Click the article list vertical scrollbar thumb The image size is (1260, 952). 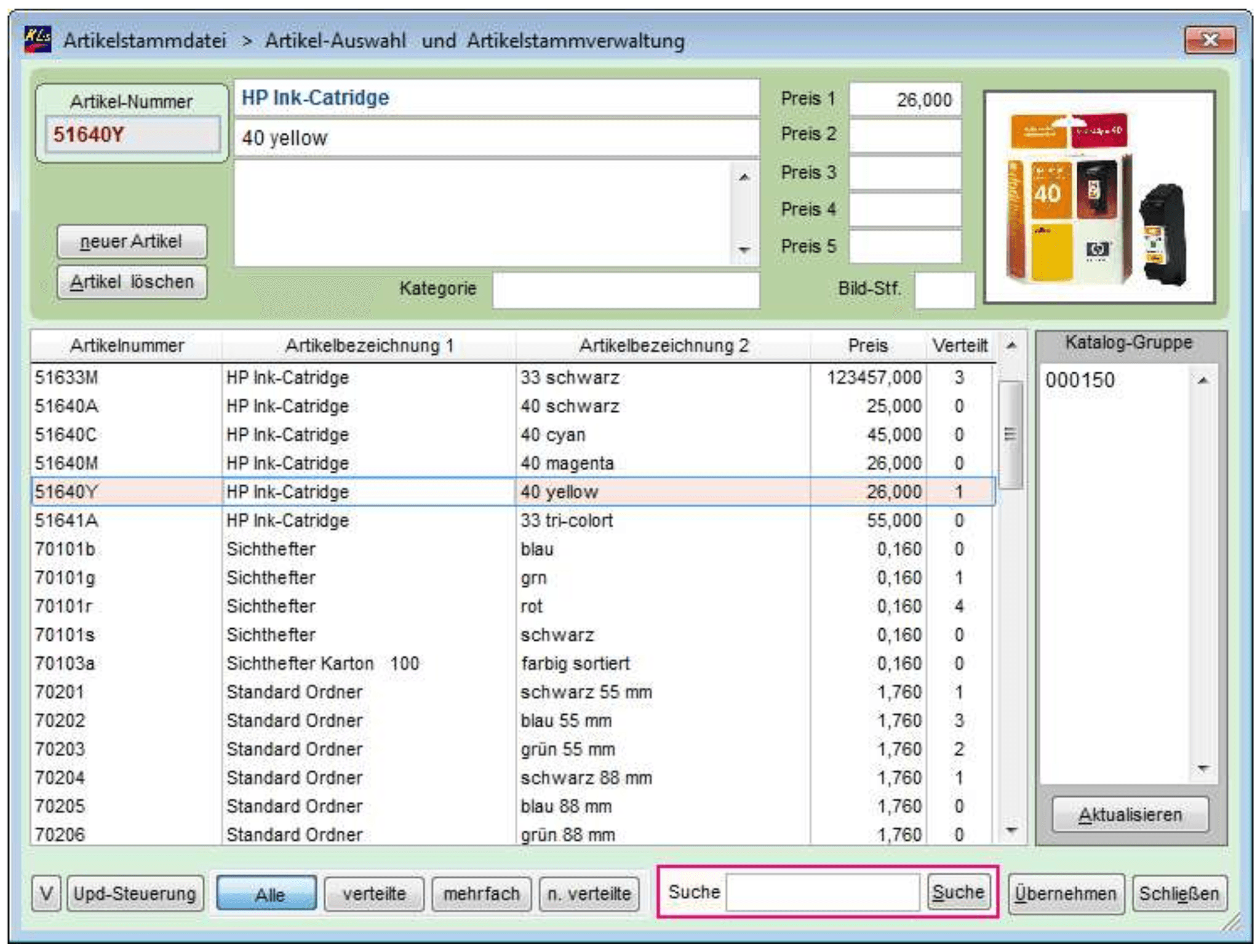(1011, 434)
